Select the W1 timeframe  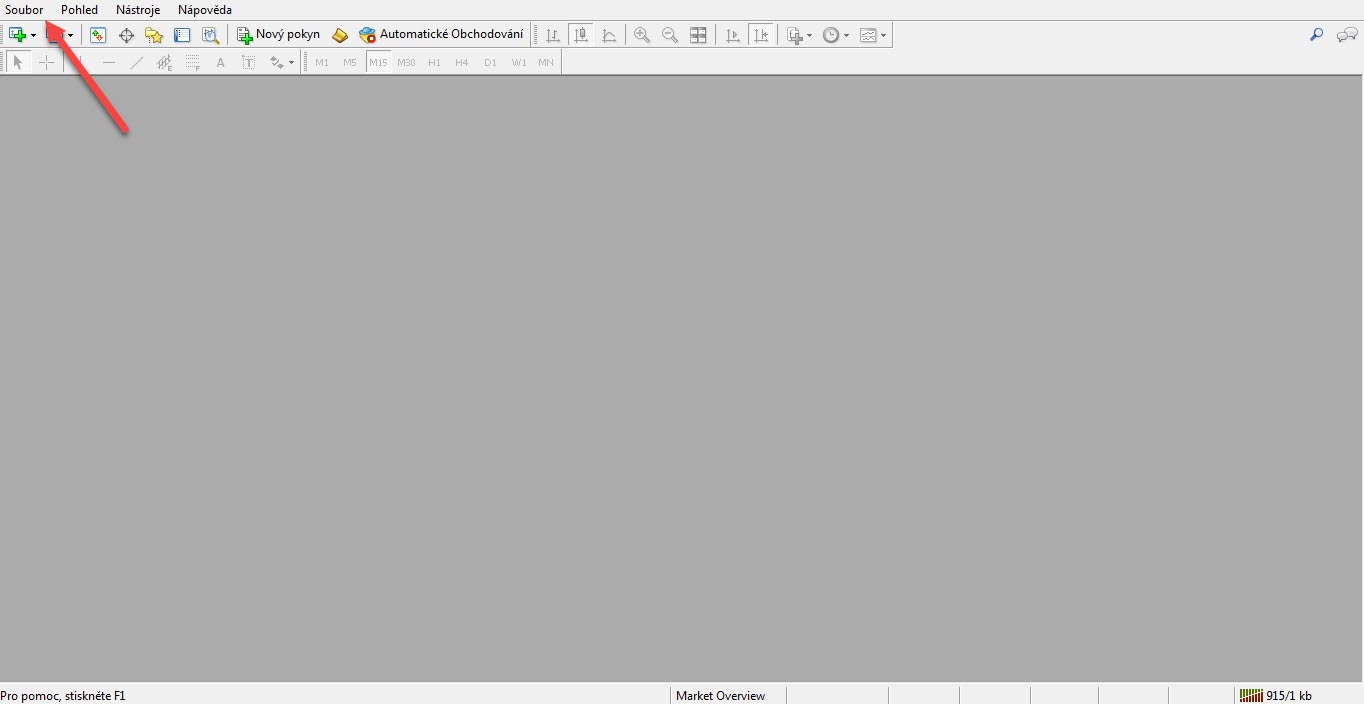tap(519, 62)
